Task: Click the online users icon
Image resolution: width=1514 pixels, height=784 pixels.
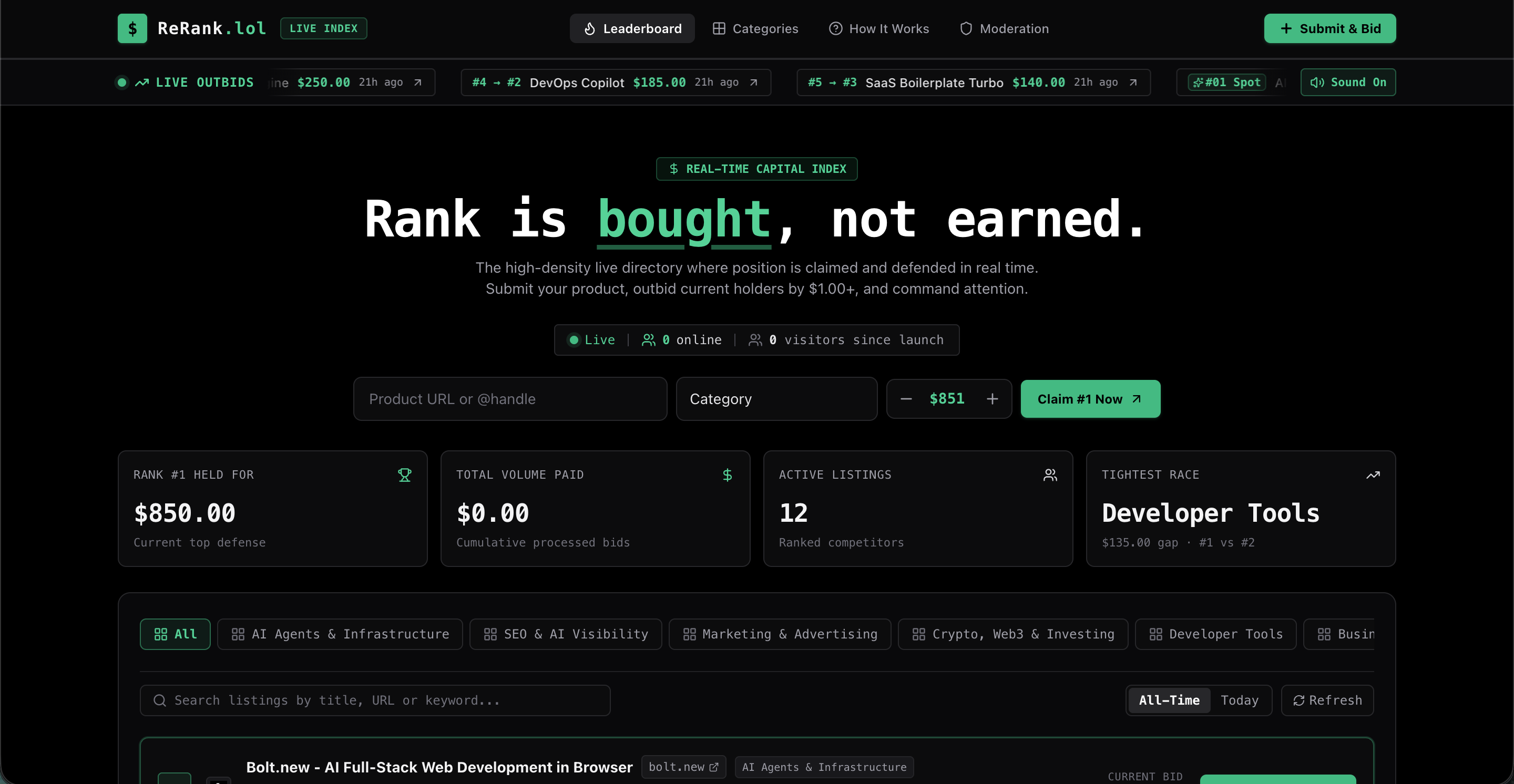Action: coord(648,339)
